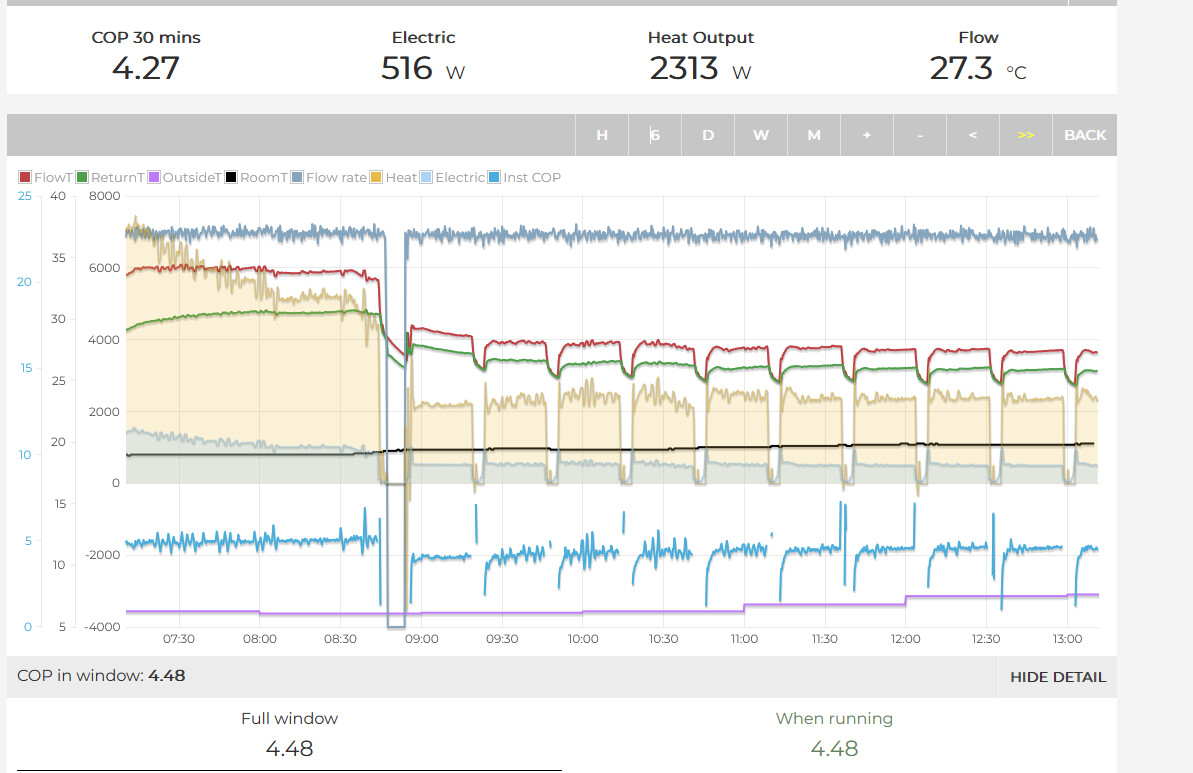
Task: Click the RoomT black legend swatch
Action: pos(231,178)
